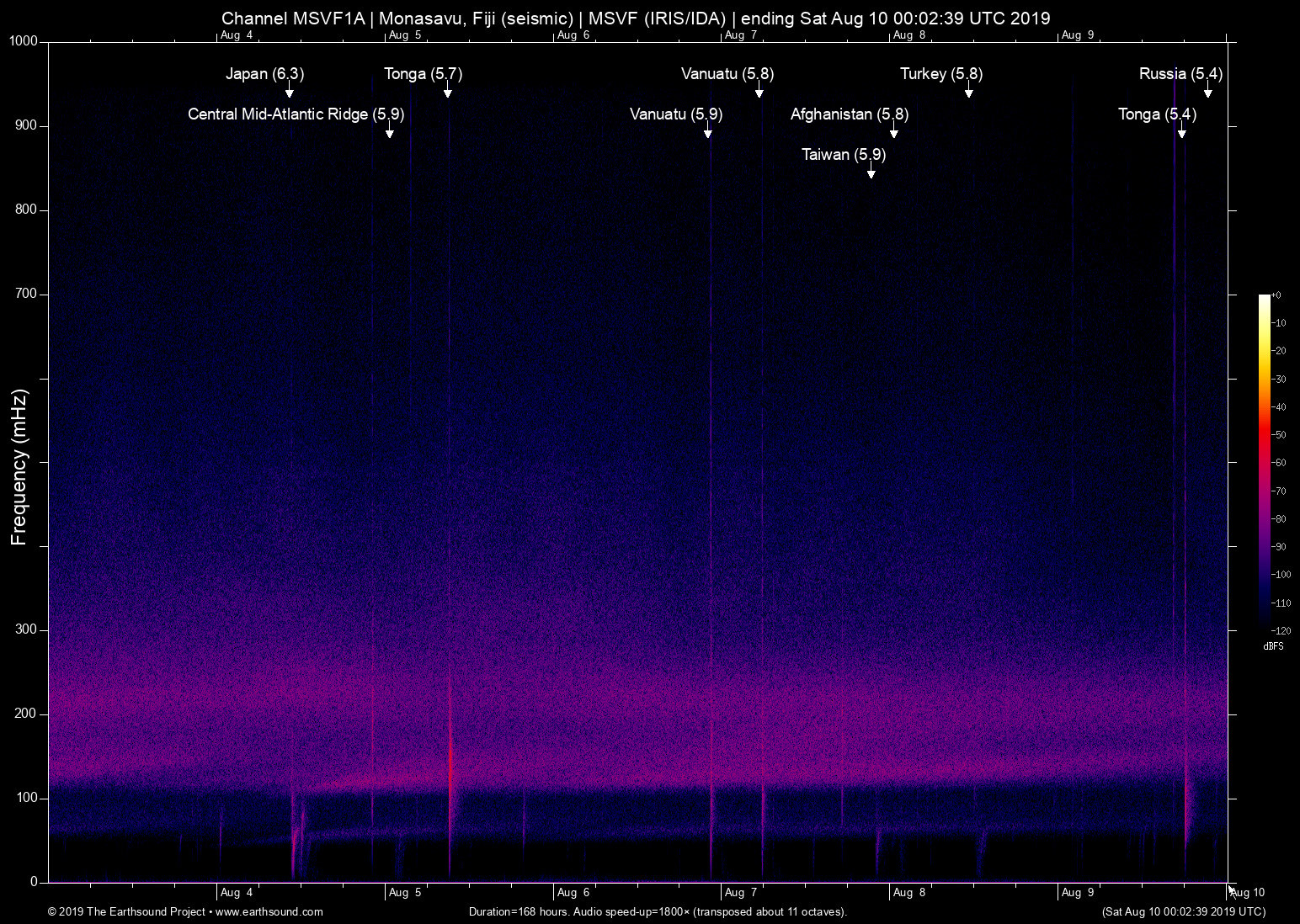Click the Aug 9 label on the top axis

(1078, 35)
